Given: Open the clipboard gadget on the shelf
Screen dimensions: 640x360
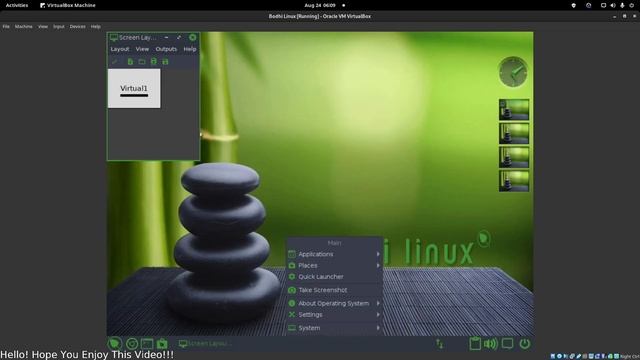Looking at the screenshot, I should pos(475,344).
